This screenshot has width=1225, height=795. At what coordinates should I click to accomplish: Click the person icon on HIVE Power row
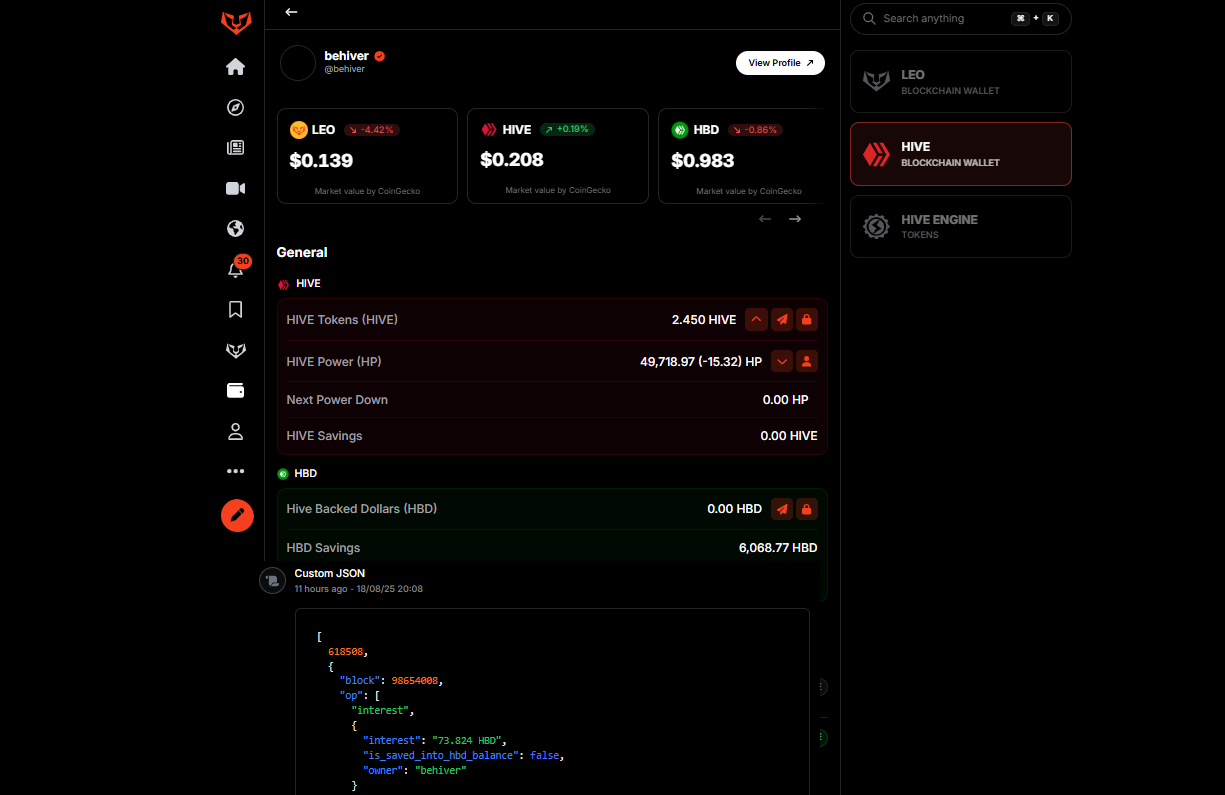pos(807,361)
